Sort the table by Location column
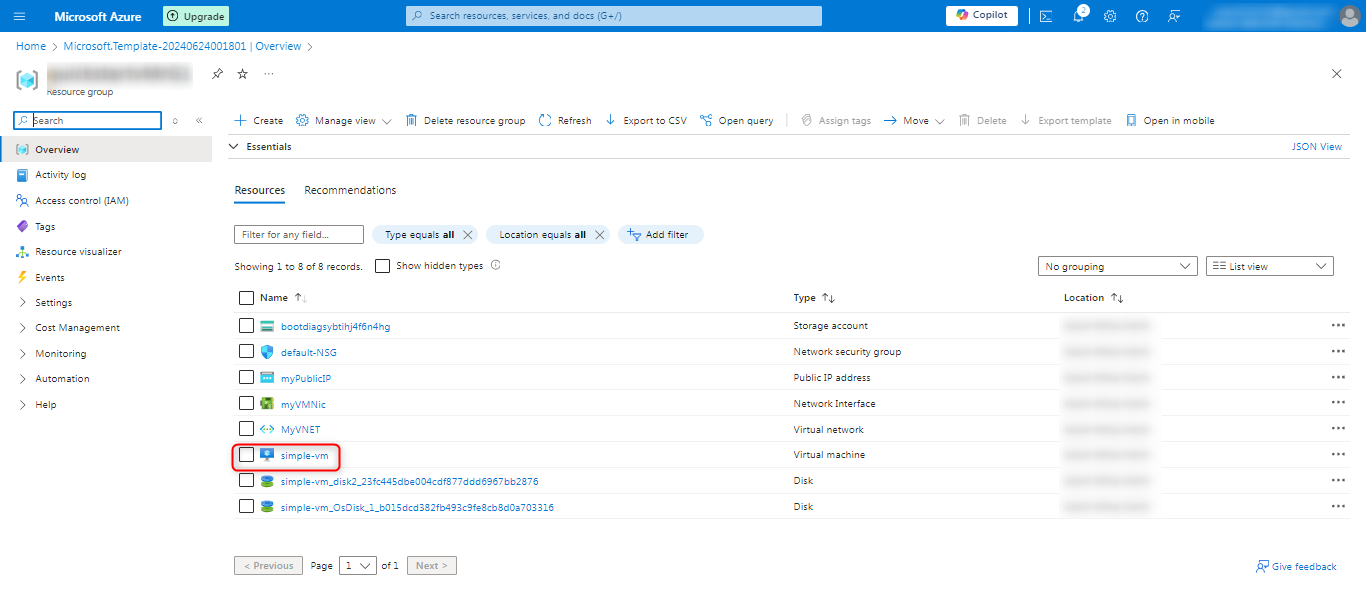This screenshot has height=615, width=1366. [1094, 298]
